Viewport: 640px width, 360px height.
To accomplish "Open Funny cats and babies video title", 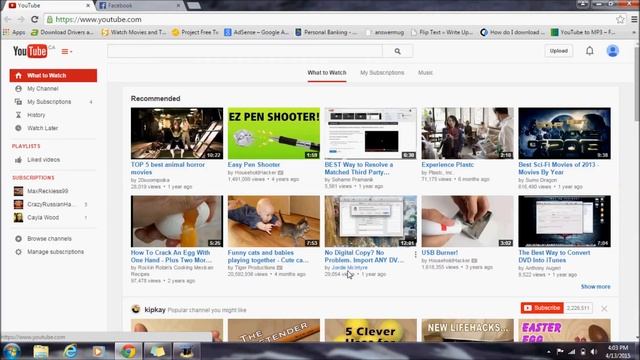I will [x=268, y=256].
